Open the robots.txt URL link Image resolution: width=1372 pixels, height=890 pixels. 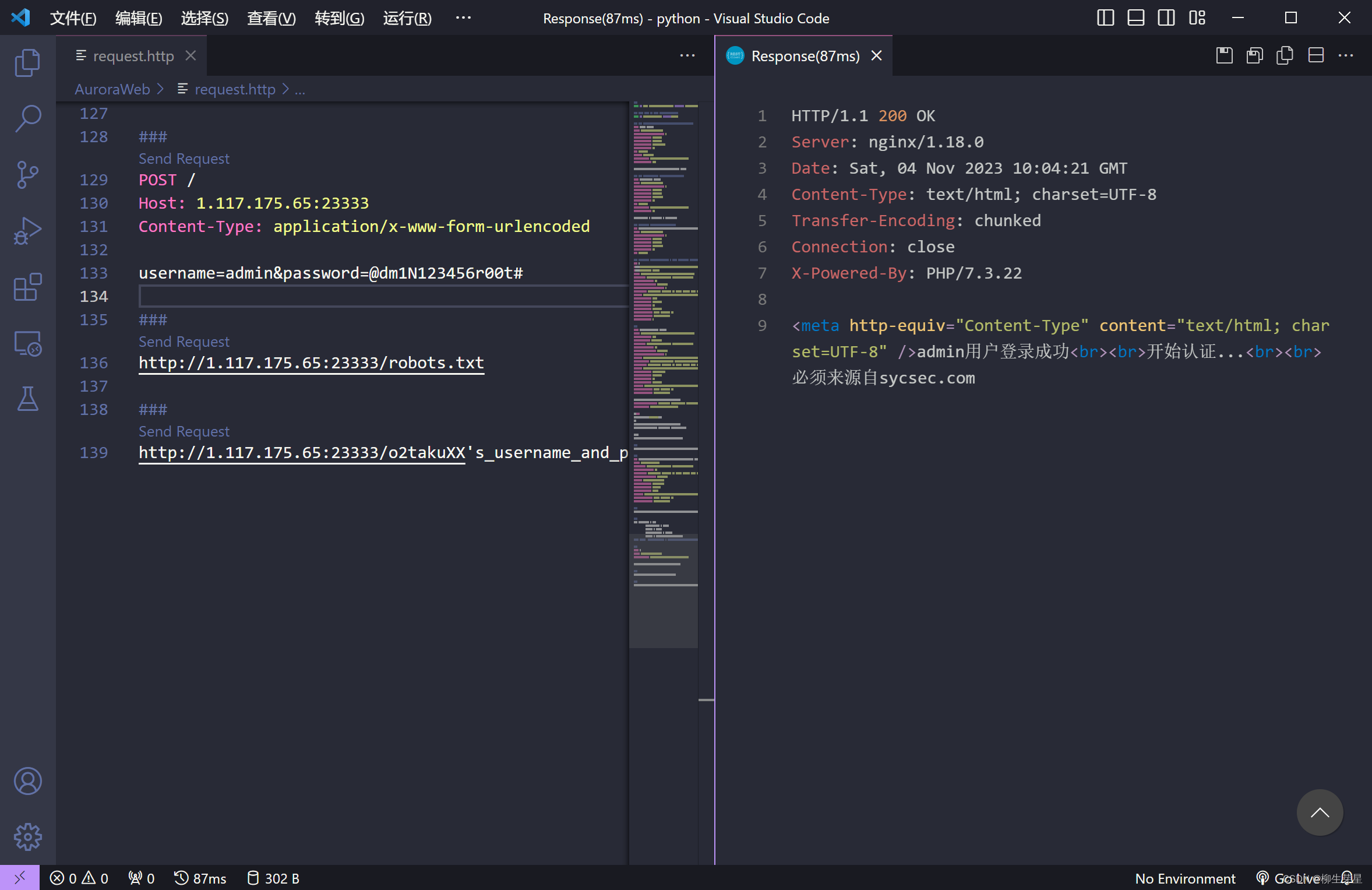pos(311,363)
